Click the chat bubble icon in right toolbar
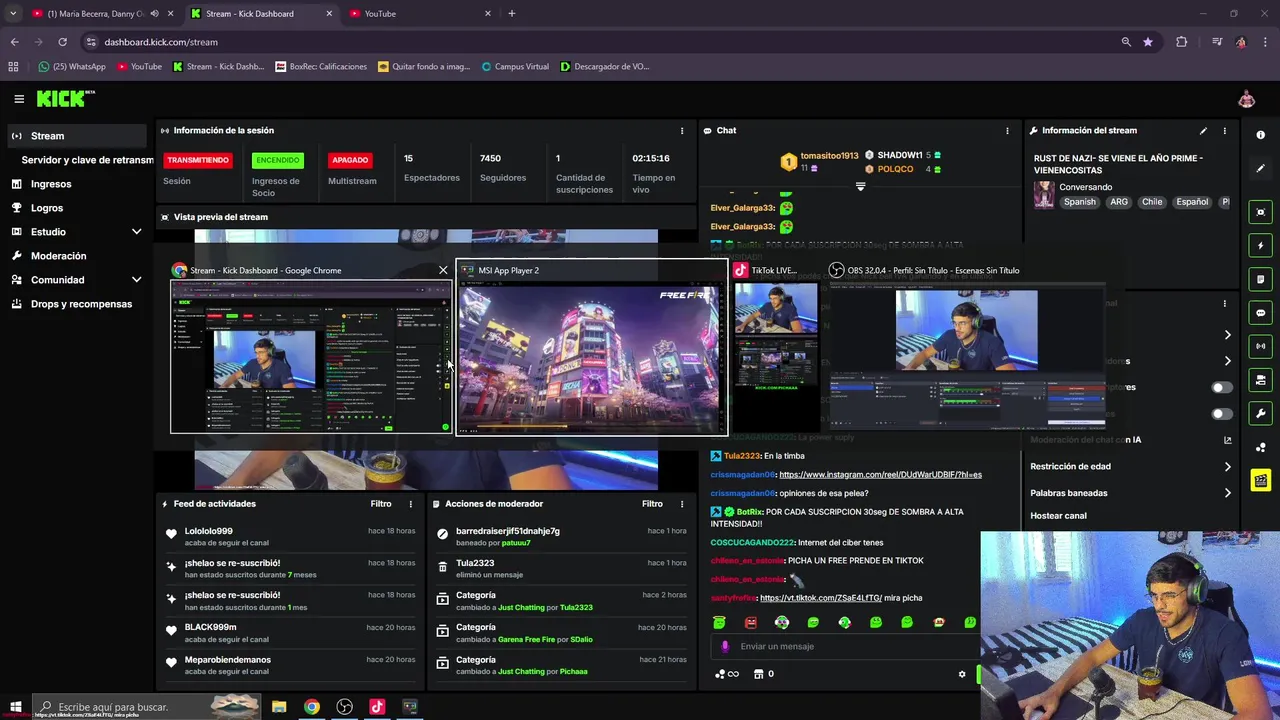 click(x=1260, y=313)
